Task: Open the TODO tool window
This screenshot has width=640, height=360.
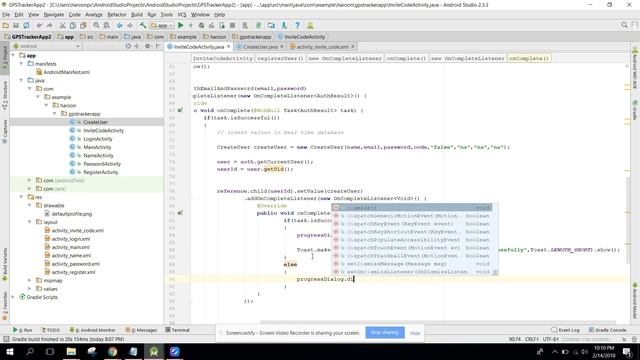Action: click(x=51, y=330)
